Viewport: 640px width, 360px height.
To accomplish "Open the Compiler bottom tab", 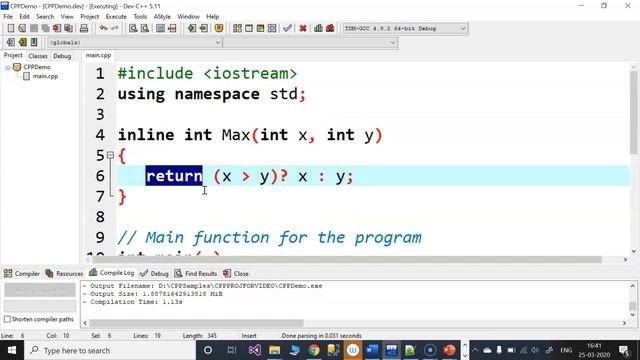I will [22, 273].
